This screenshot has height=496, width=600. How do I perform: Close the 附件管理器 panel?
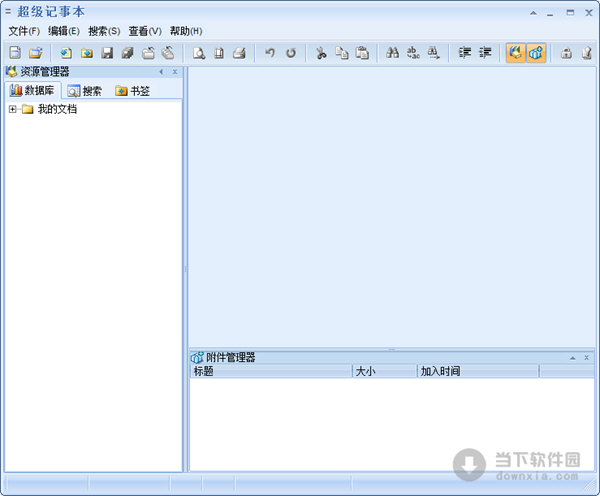point(587,358)
